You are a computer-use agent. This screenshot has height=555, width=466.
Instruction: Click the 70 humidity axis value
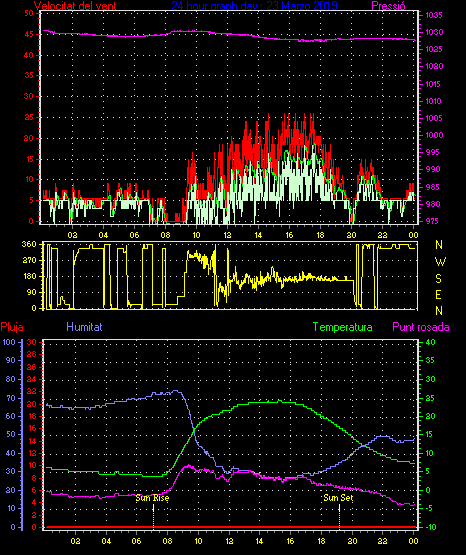tap(11, 398)
